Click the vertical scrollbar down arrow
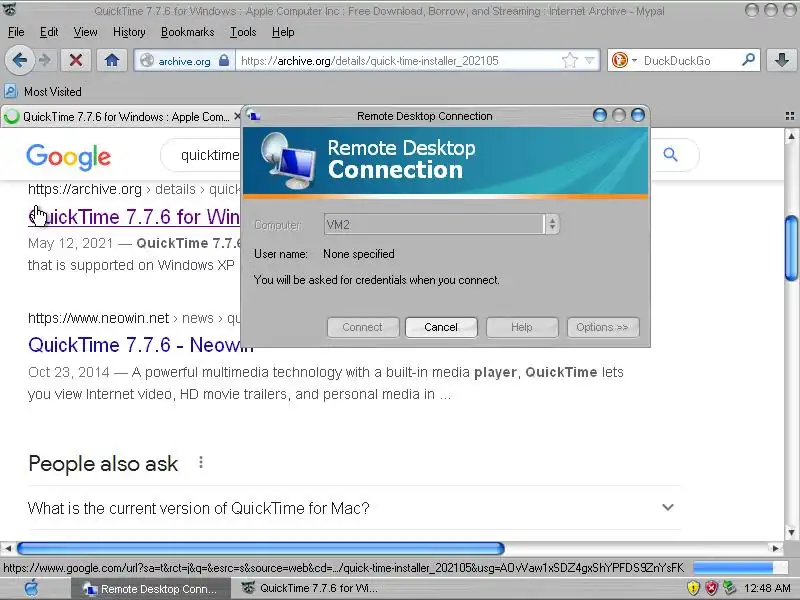 (x=791, y=533)
